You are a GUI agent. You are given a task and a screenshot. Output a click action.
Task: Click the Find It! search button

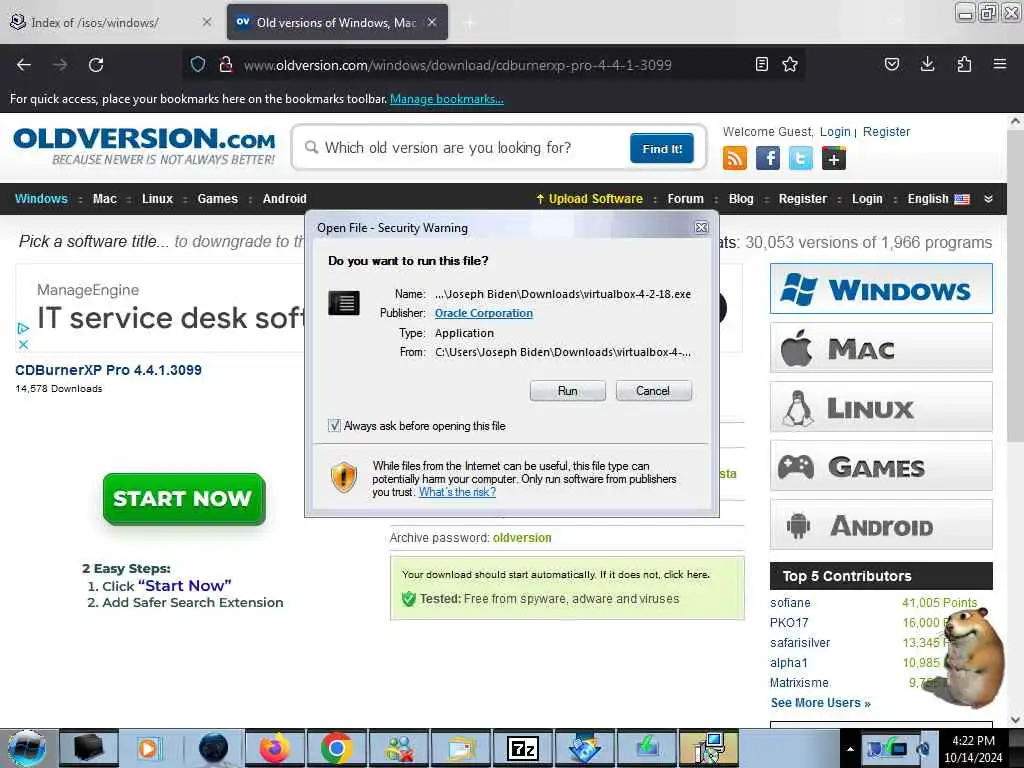[x=662, y=148]
